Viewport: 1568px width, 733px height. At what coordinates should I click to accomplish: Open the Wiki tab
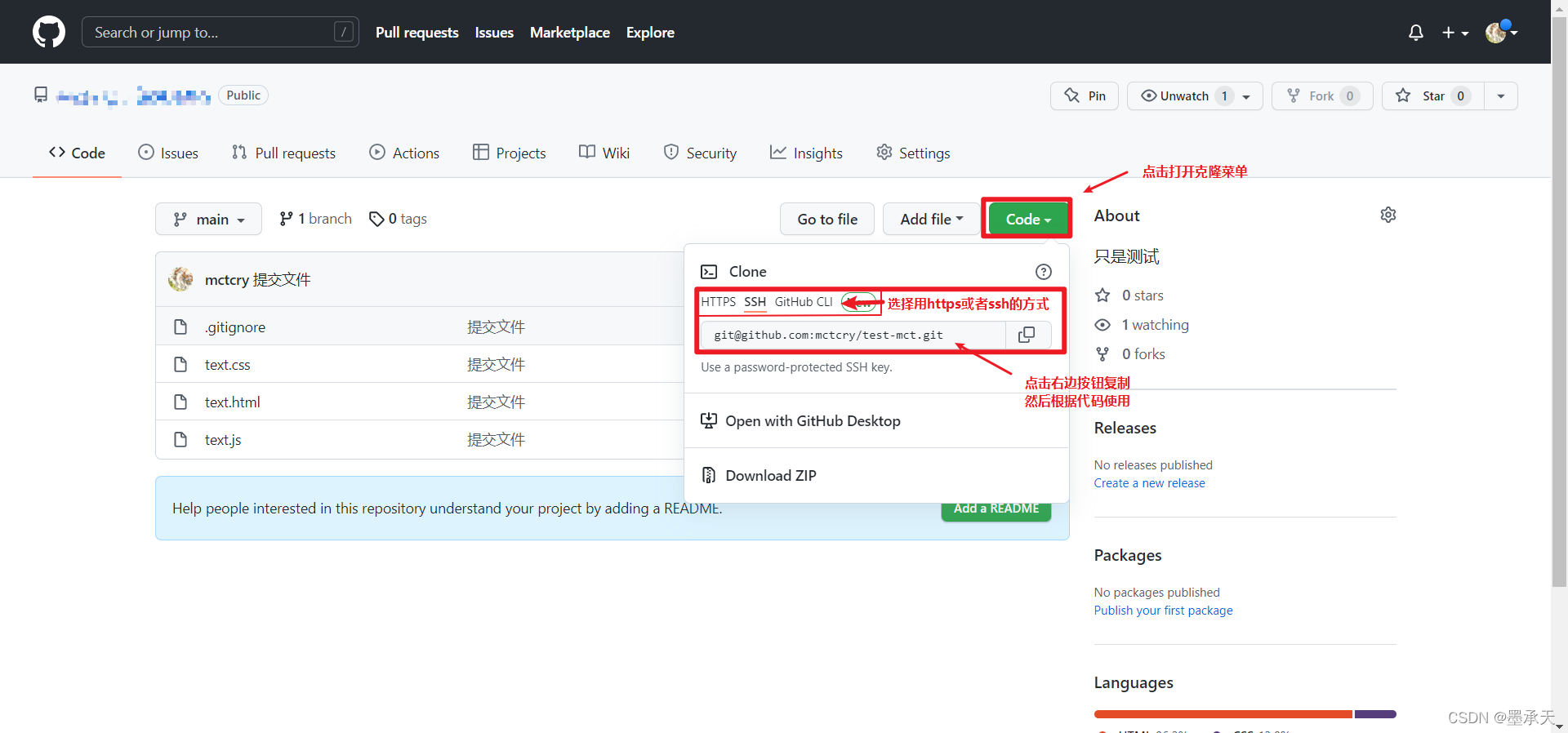[x=604, y=153]
